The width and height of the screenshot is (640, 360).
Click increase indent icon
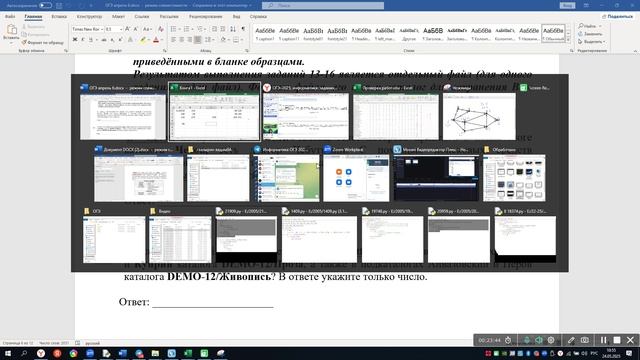tap(223, 29)
